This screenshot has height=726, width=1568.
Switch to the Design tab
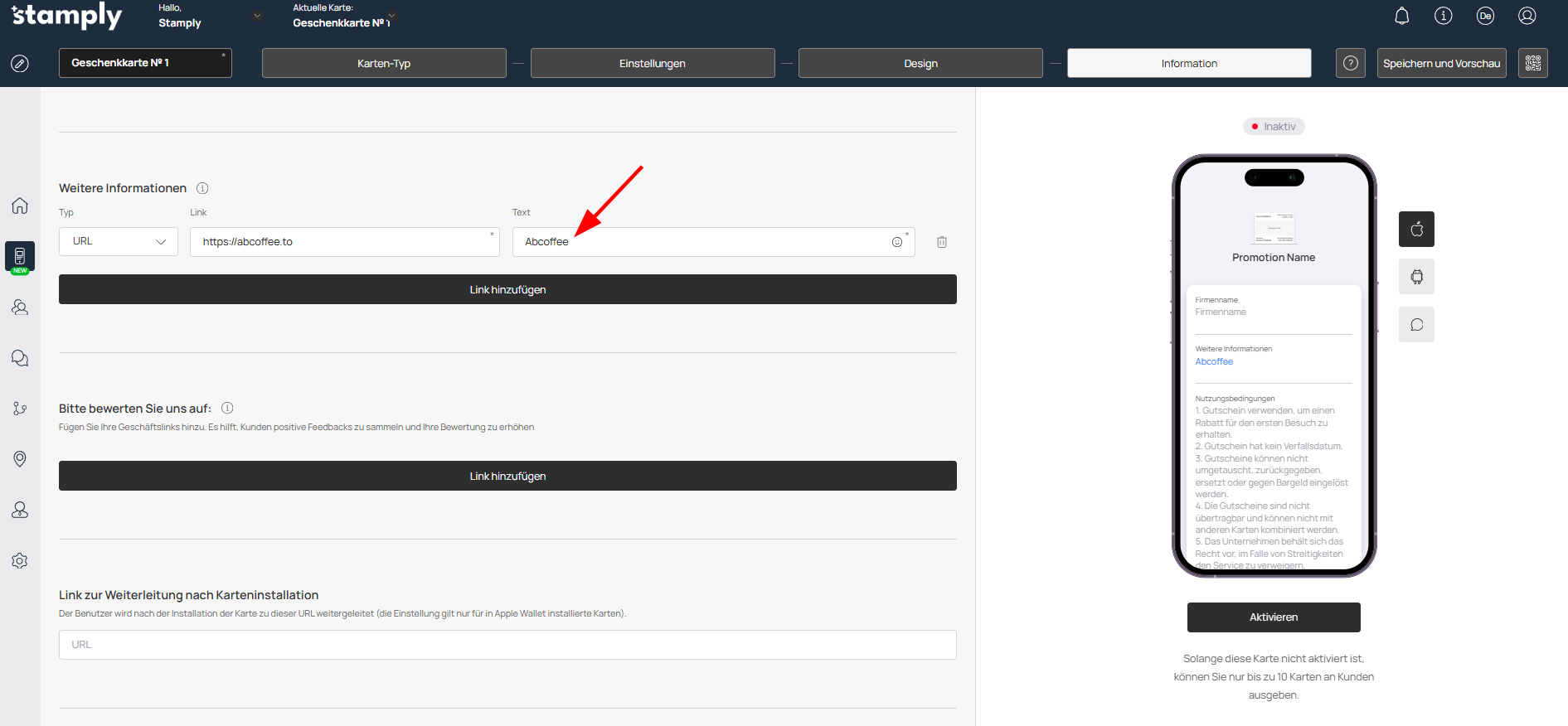tap(920, 63)
